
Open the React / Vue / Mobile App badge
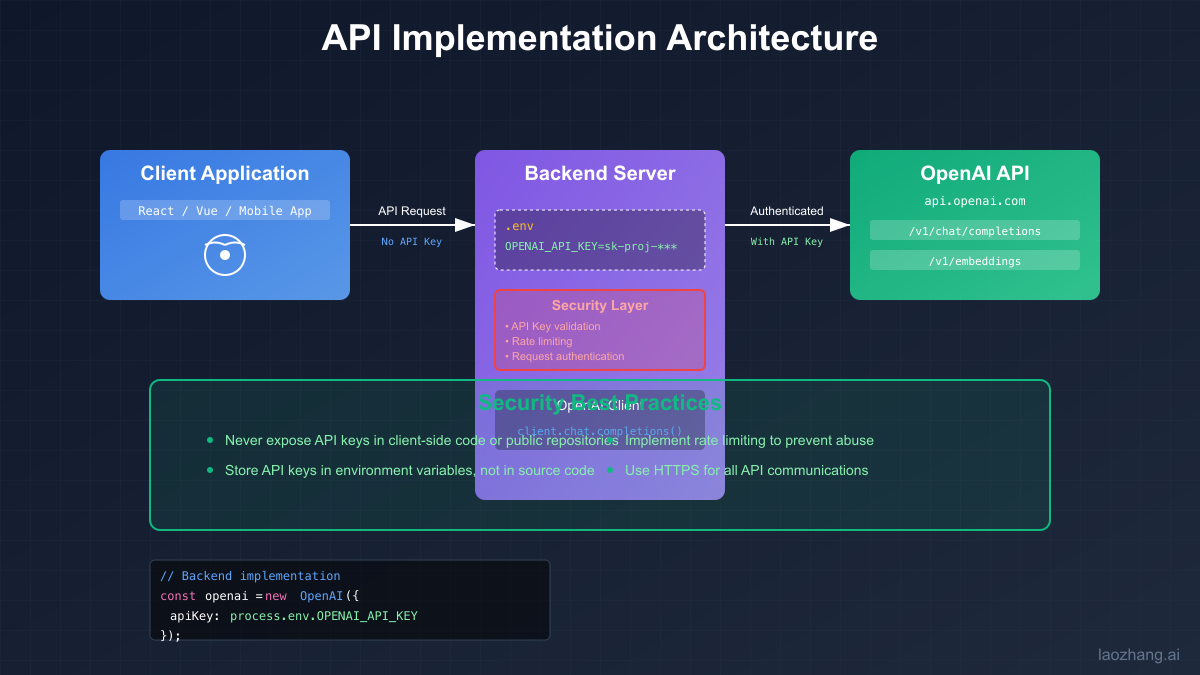click(x=224, y=210)
